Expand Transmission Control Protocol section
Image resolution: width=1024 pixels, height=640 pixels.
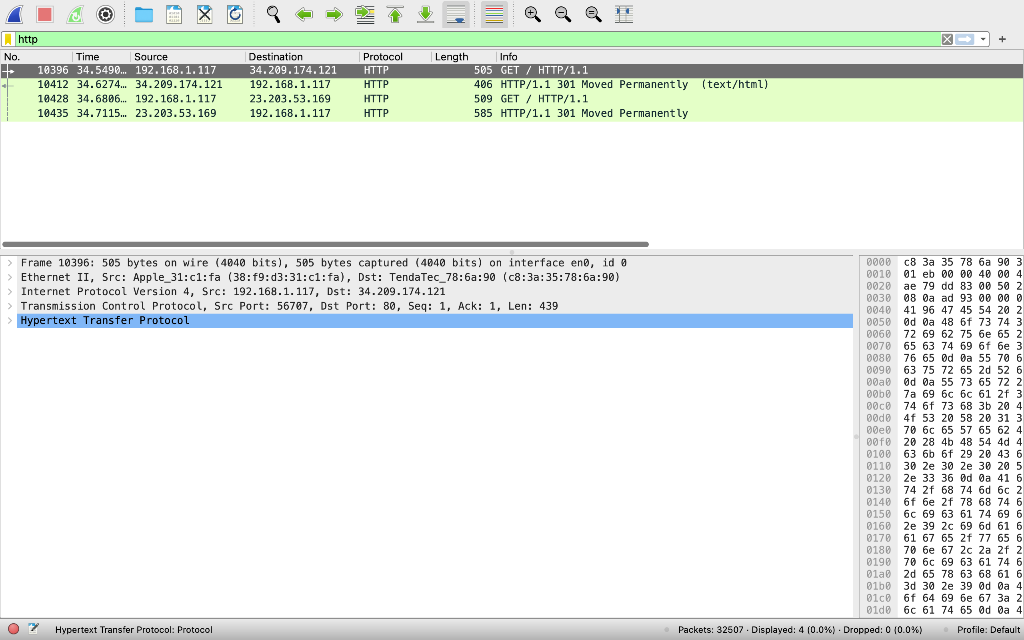[x=10, y=306]
